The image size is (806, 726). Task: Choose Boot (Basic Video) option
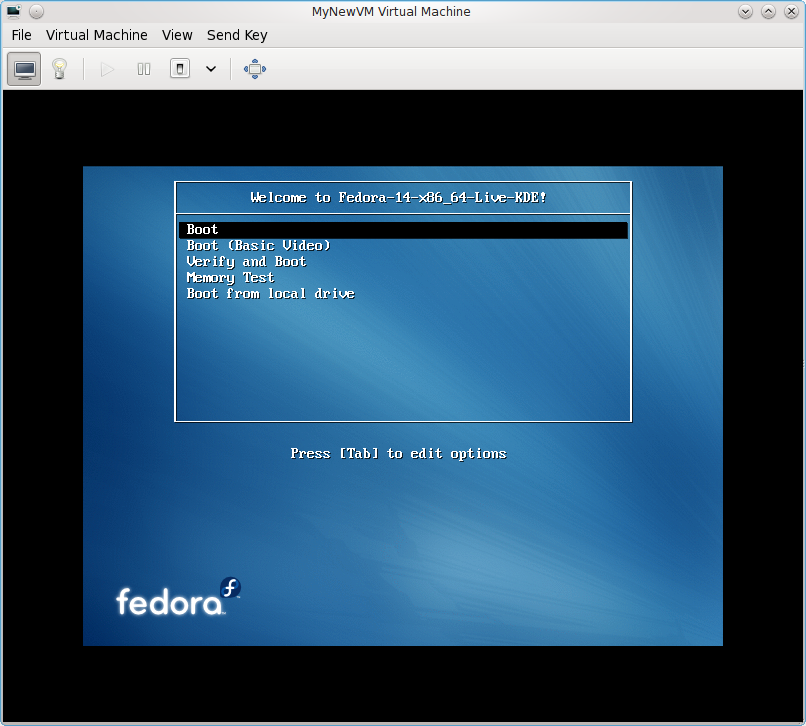[x=258, y=246]
